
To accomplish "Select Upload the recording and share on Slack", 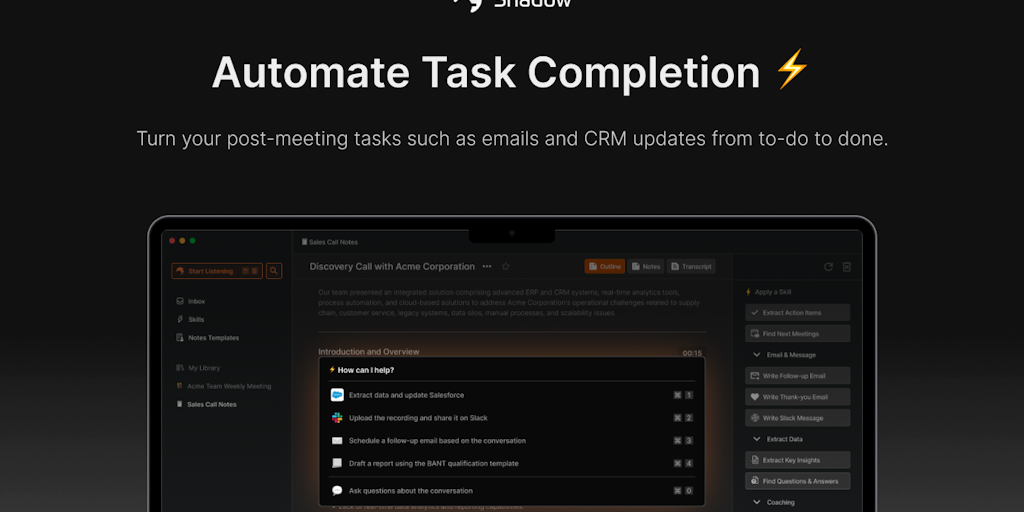I will click(x=512, y=418).
